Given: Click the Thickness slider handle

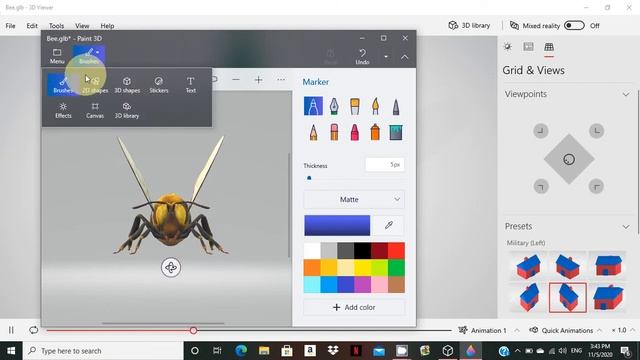Looking at the screenshot, I should pos(309,178).
